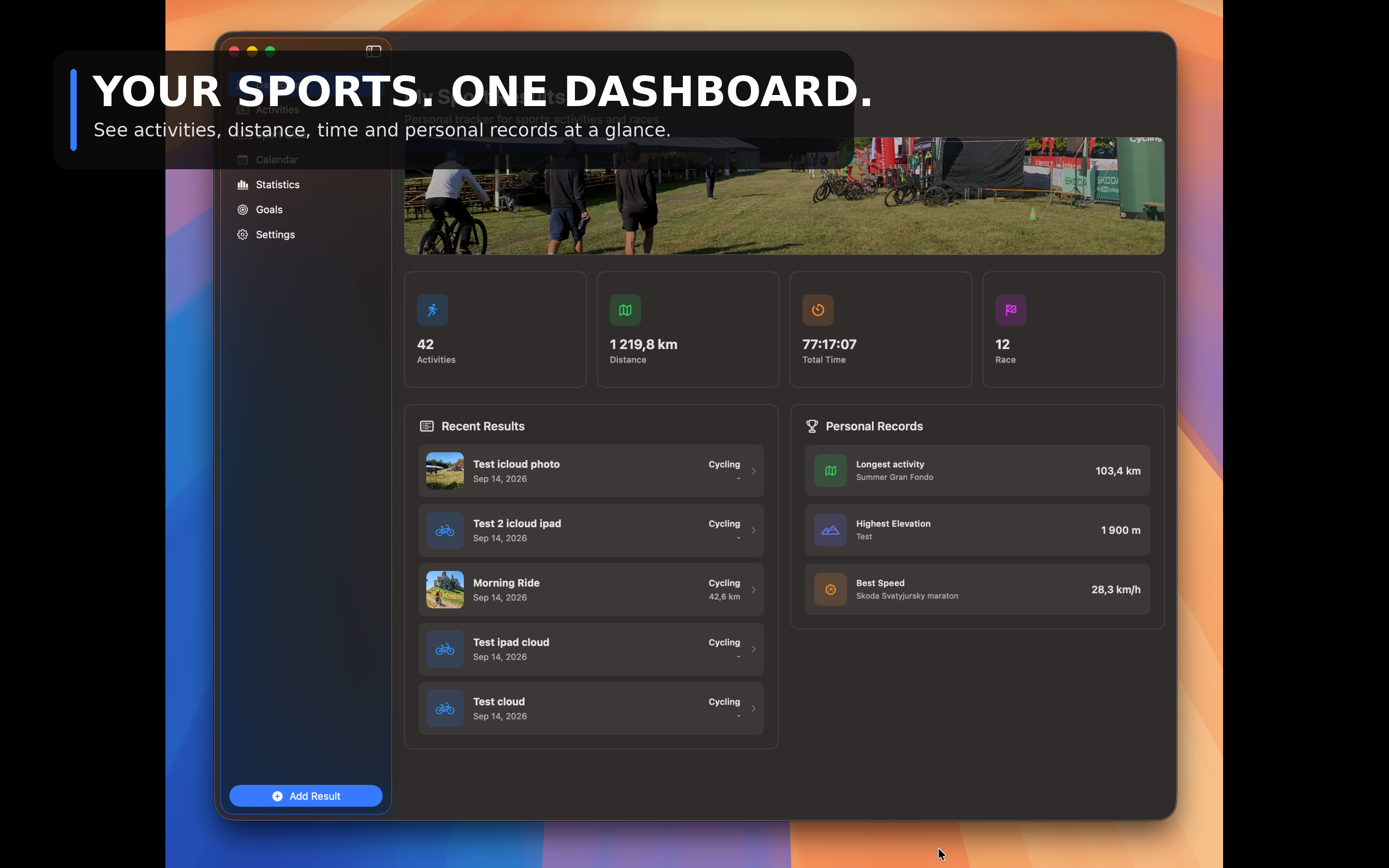Expand Test ipad cloud chevron

point(754,649)
